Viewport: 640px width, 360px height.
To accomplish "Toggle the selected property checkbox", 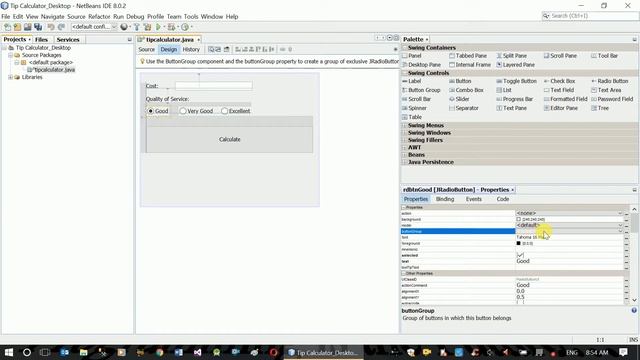I will pyautogui.click(x=520, y=255).
